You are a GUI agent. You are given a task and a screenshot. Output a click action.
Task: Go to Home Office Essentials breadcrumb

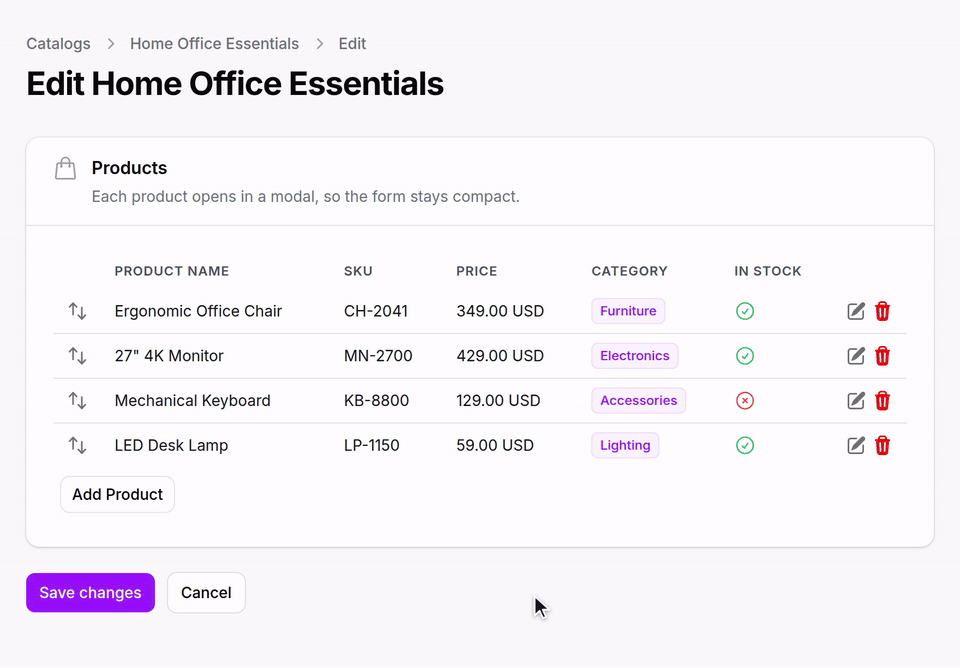point(214,43)
